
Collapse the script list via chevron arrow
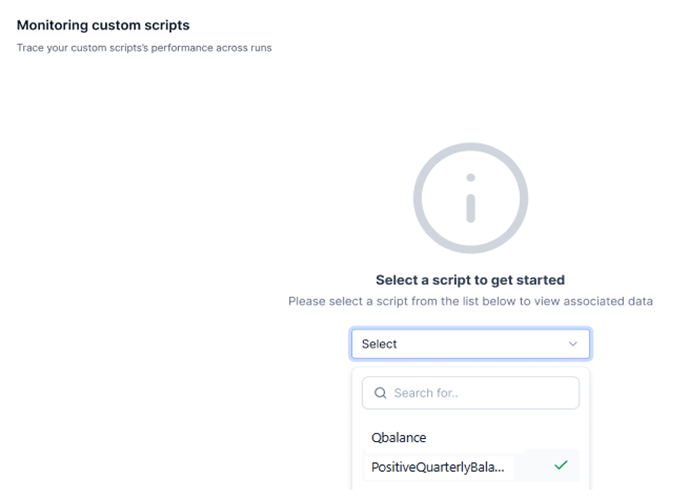pyautogui.click(x=573, y=344)
